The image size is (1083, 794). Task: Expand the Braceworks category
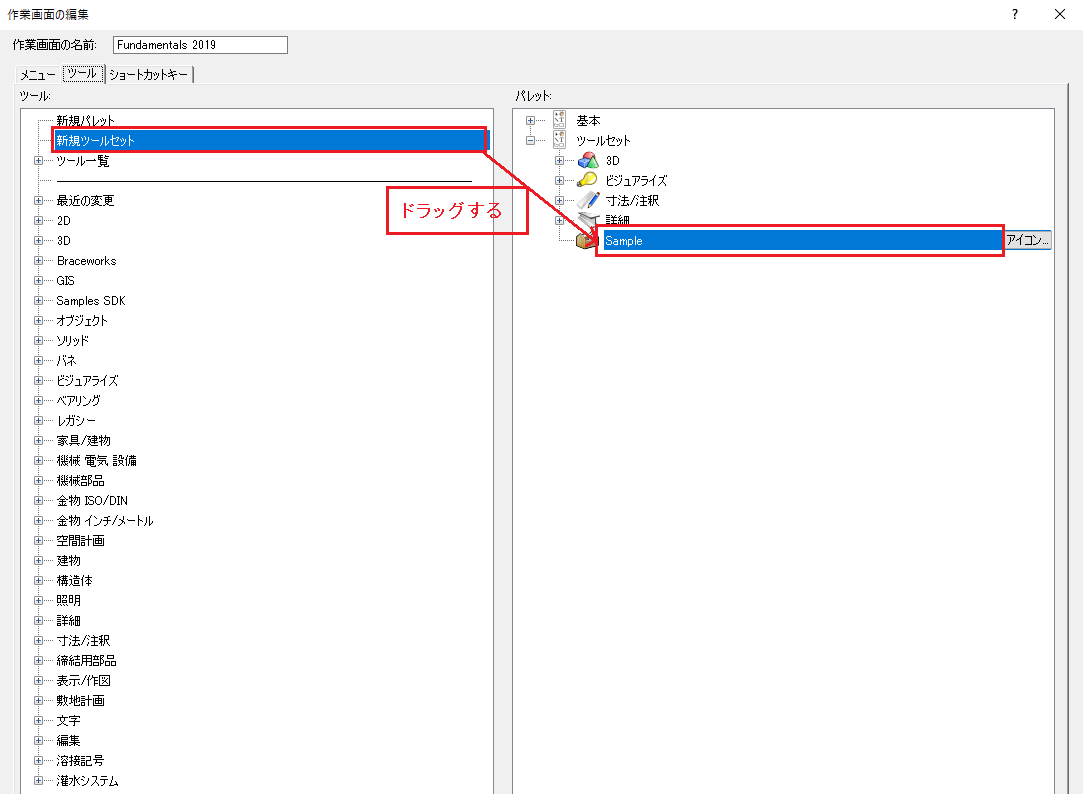(x=39, y=260)
